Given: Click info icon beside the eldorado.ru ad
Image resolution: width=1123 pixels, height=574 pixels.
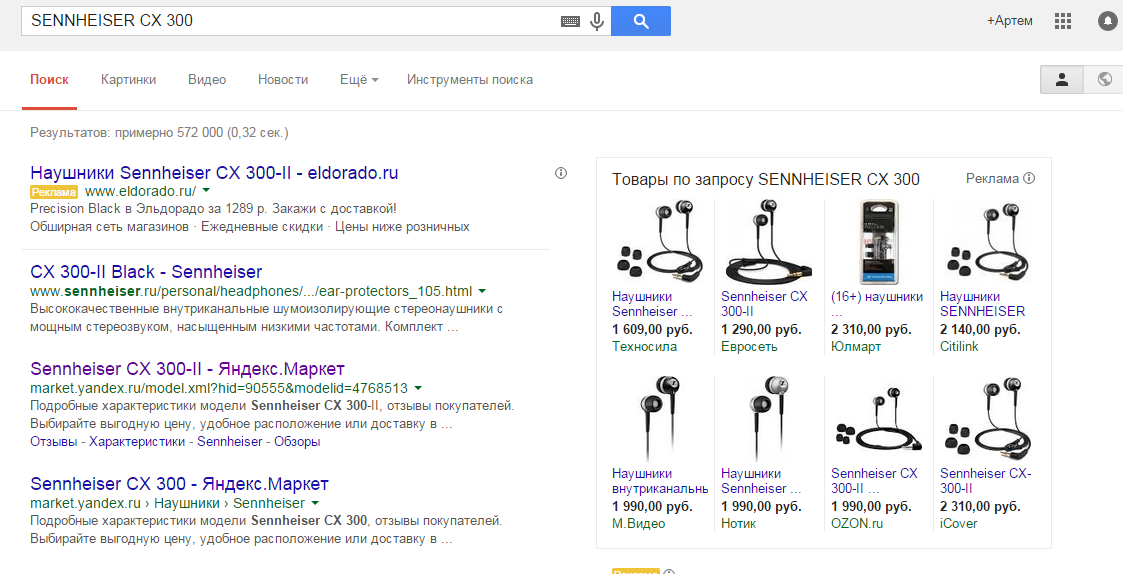Looking at the screenshot, I should click(x=561, y=173).
